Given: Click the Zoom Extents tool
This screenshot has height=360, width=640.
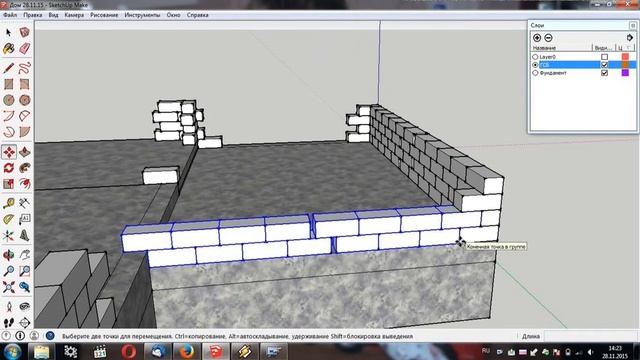Looking at the screenshot, I should (9, 287).
